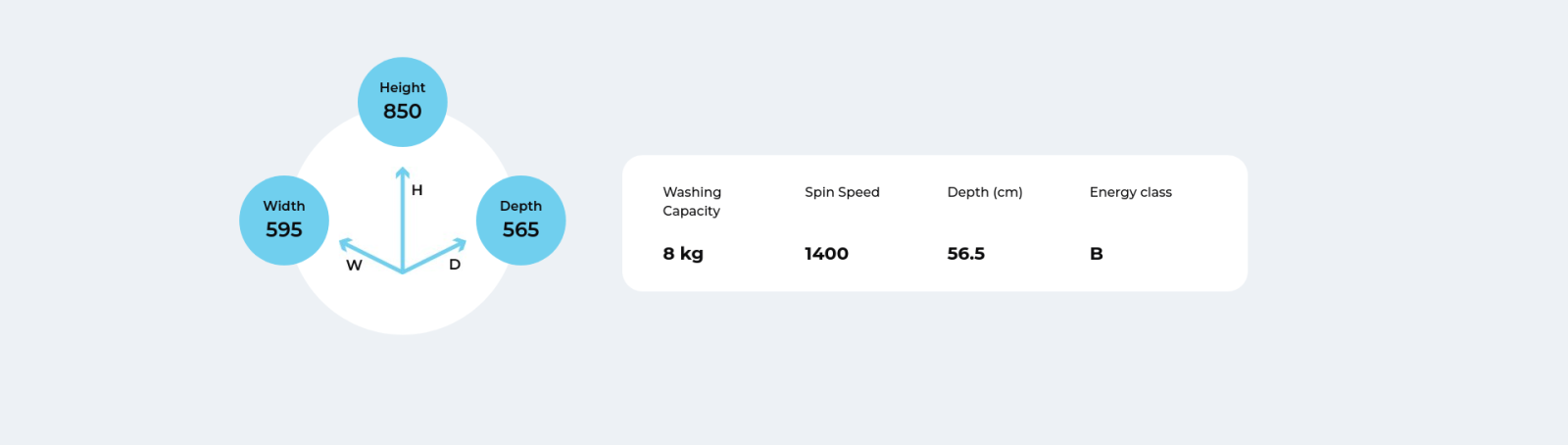Click the Width 595 circle
The width and height of the screenshot is (1568, 445).
pyautogui.click(x=284, y=221)
